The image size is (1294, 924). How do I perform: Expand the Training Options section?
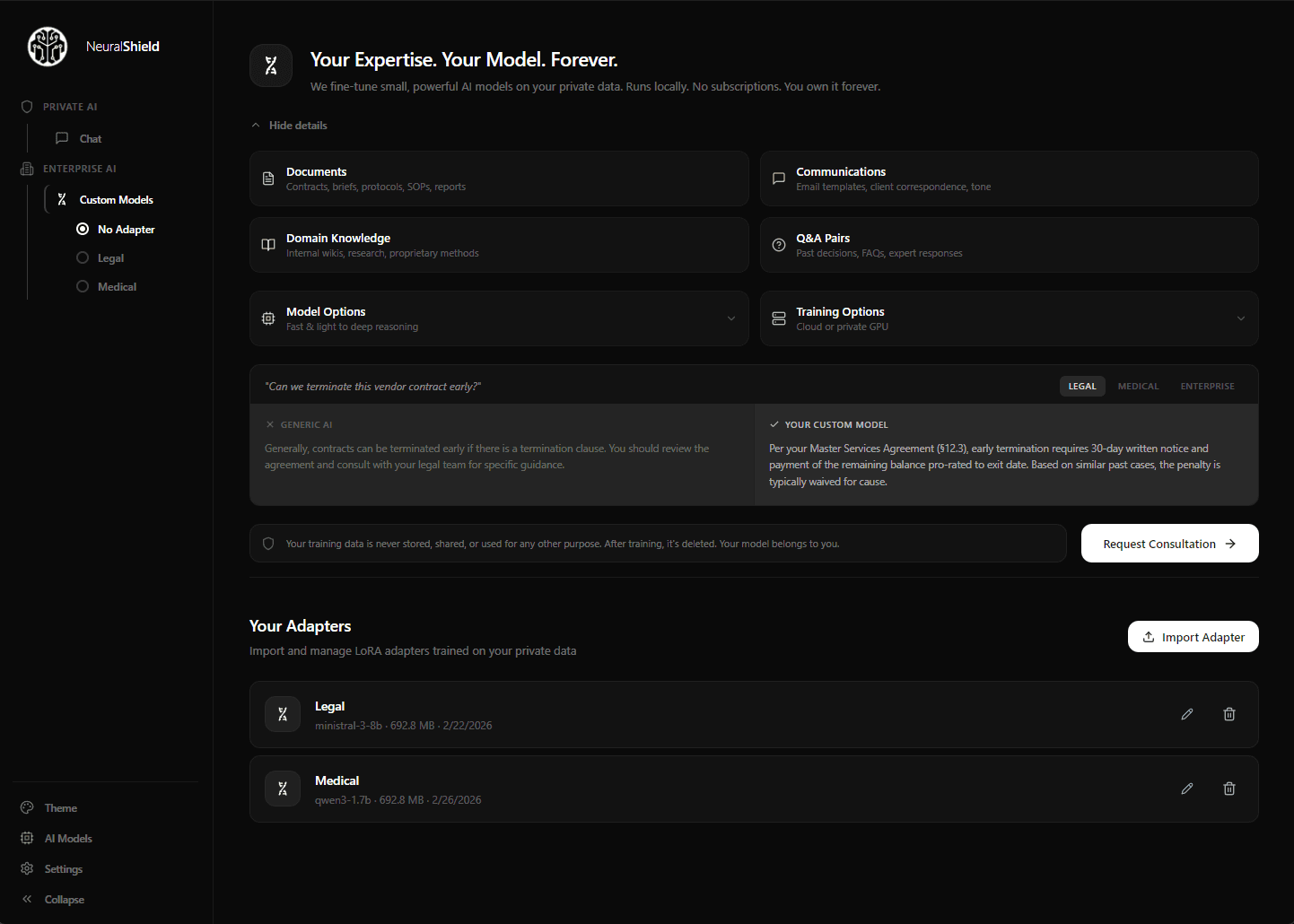1241,318
